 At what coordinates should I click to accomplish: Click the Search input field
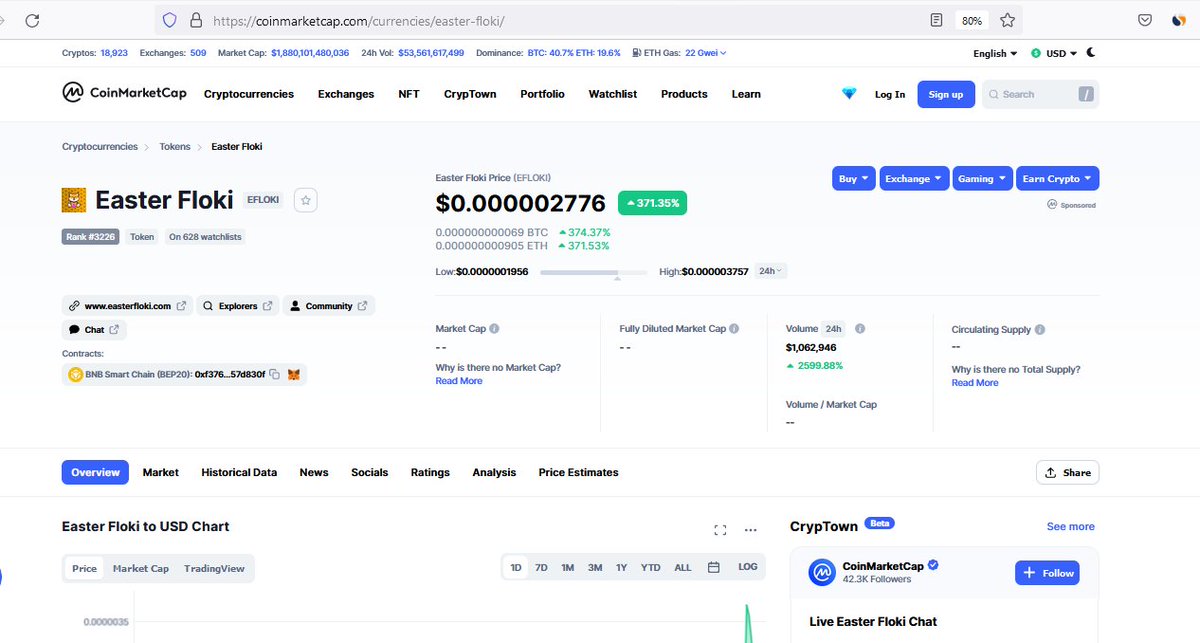click(1040, 94)
